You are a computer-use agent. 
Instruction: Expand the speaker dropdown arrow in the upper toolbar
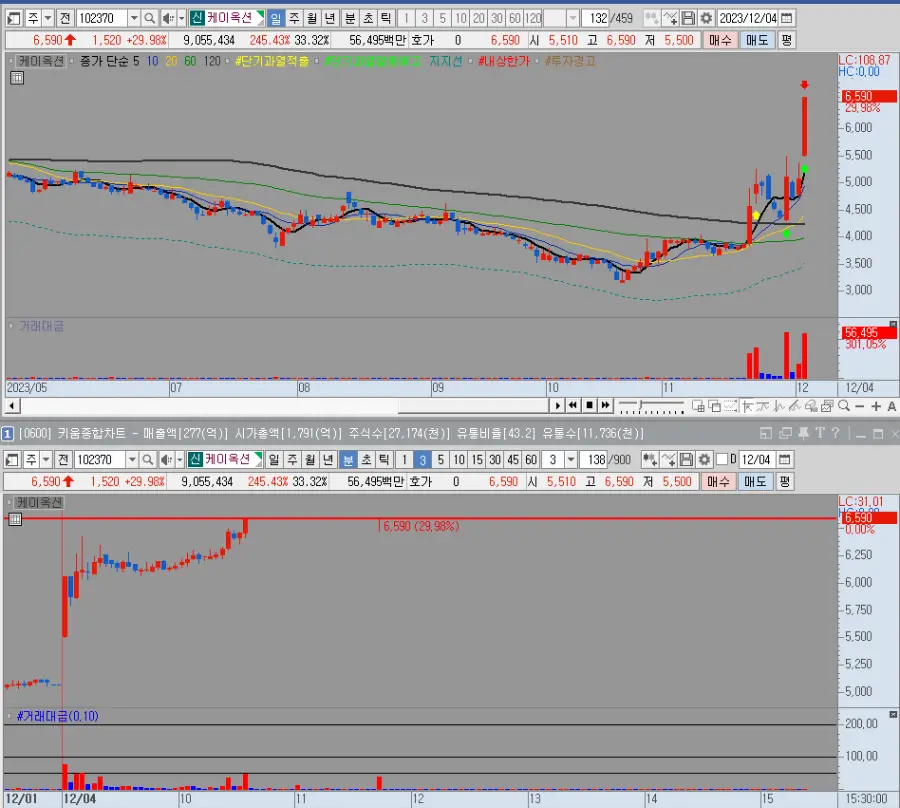coord(181,18)
